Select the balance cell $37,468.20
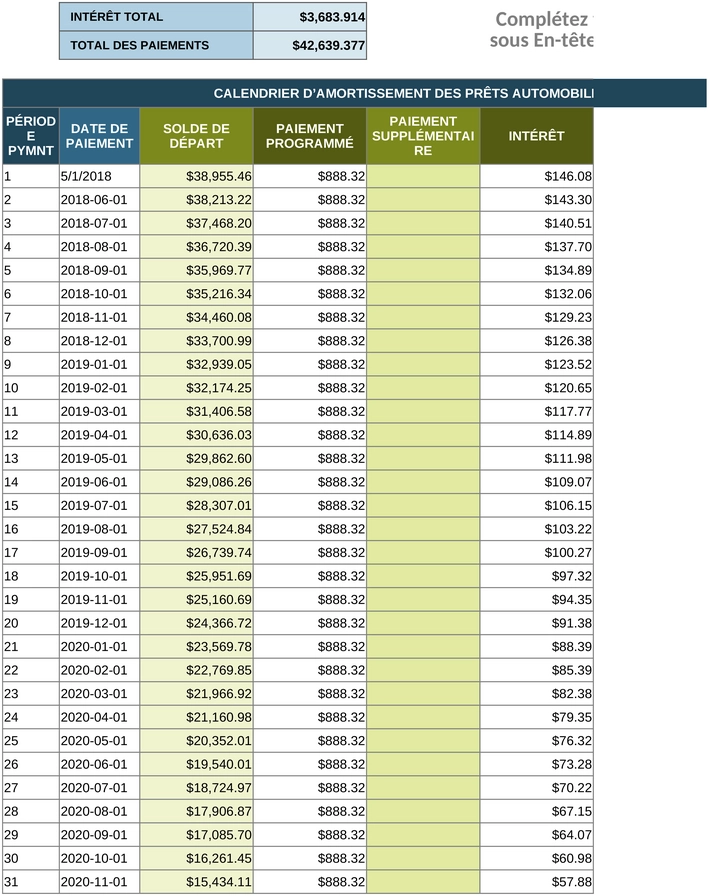 click(196, 223)
